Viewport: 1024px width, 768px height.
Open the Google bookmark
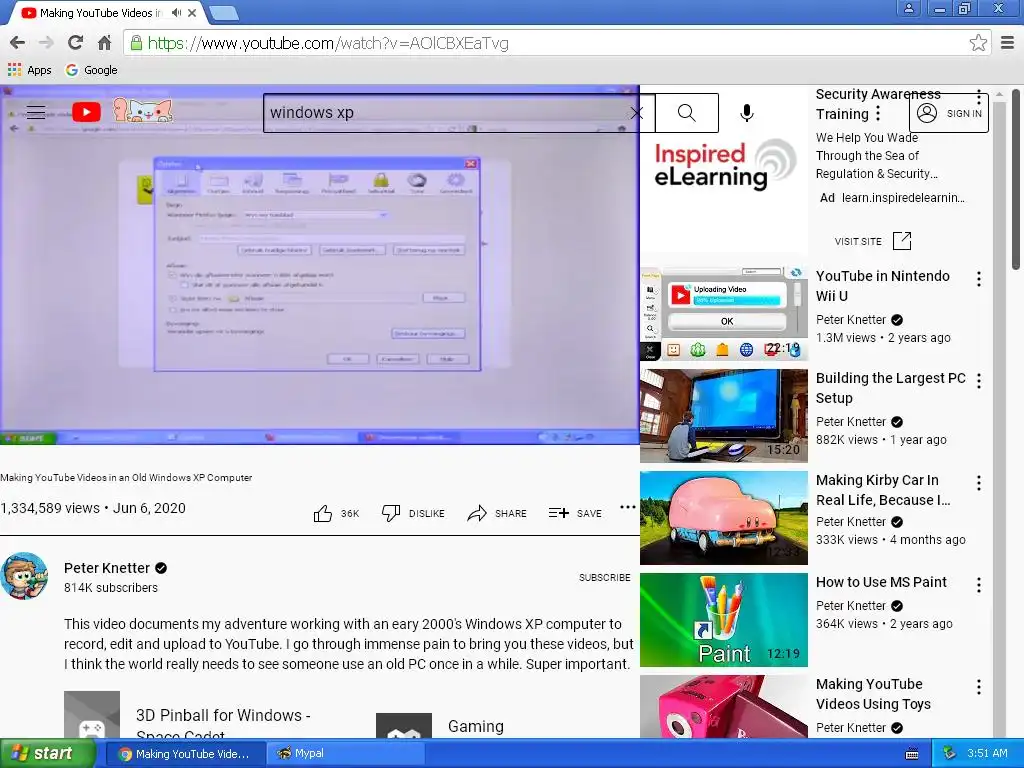click(x=91, y=70)
